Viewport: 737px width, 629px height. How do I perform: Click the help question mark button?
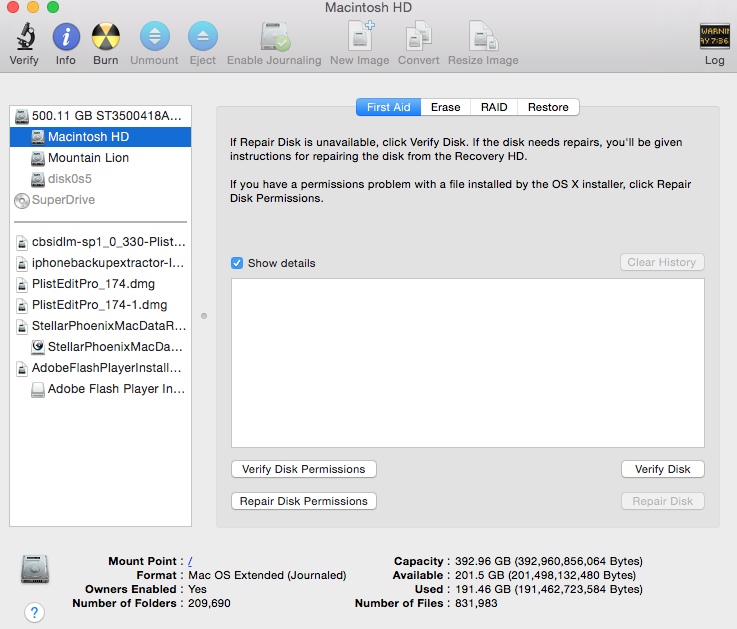(34, 612)
